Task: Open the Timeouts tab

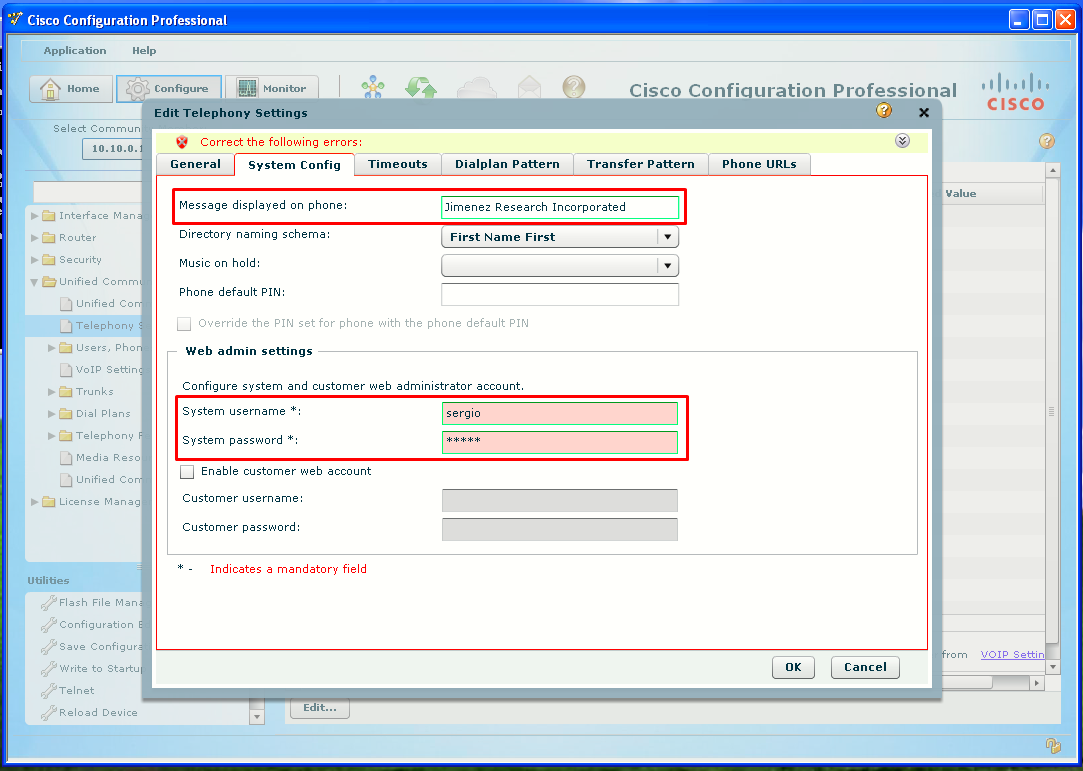Action: 398,164
